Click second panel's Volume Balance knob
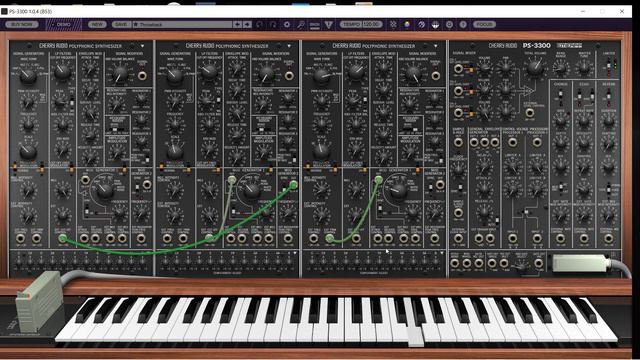Image resolution: width=640 pixels, height=360 pixels. tap(266, 75)
